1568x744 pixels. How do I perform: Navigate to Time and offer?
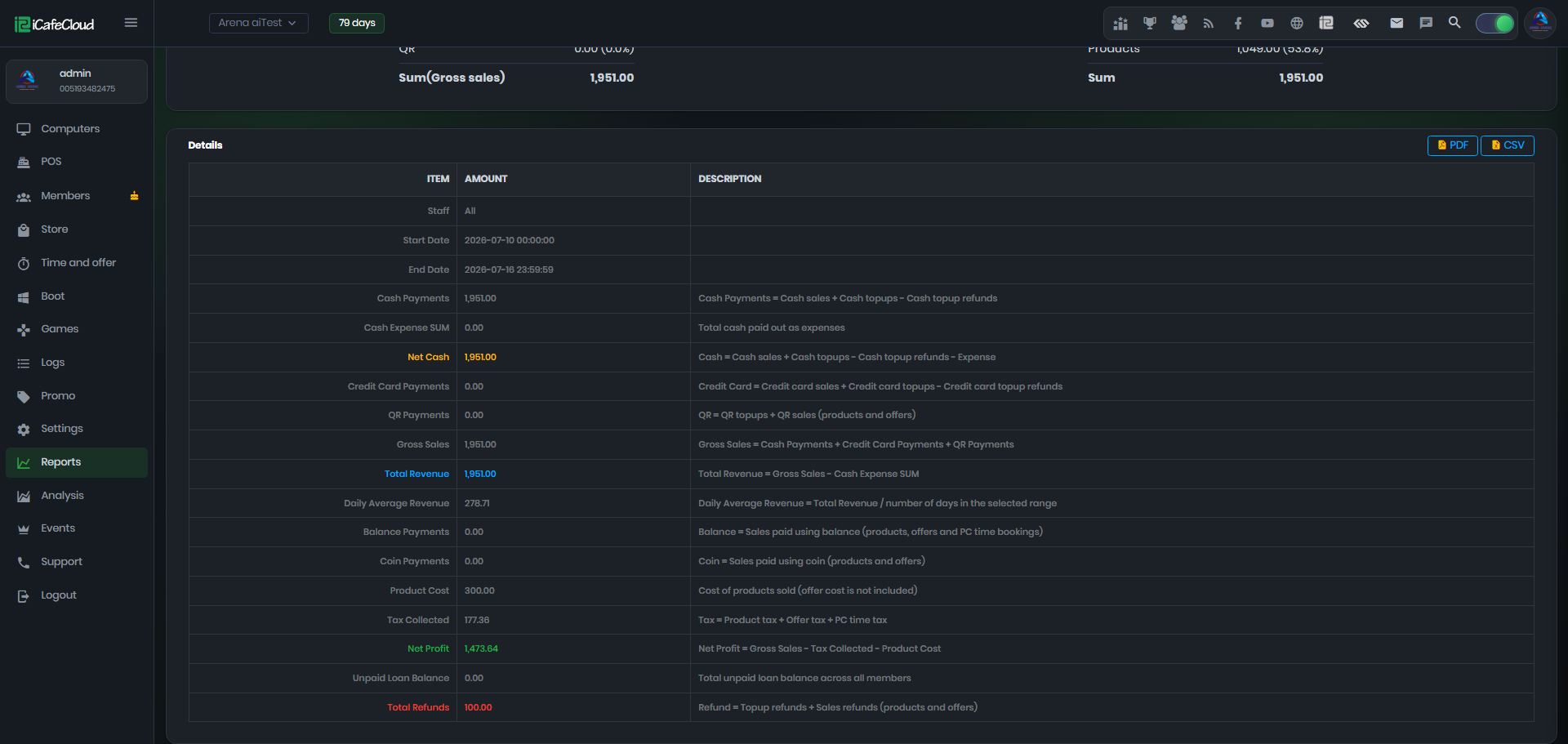tap(77, 263)
